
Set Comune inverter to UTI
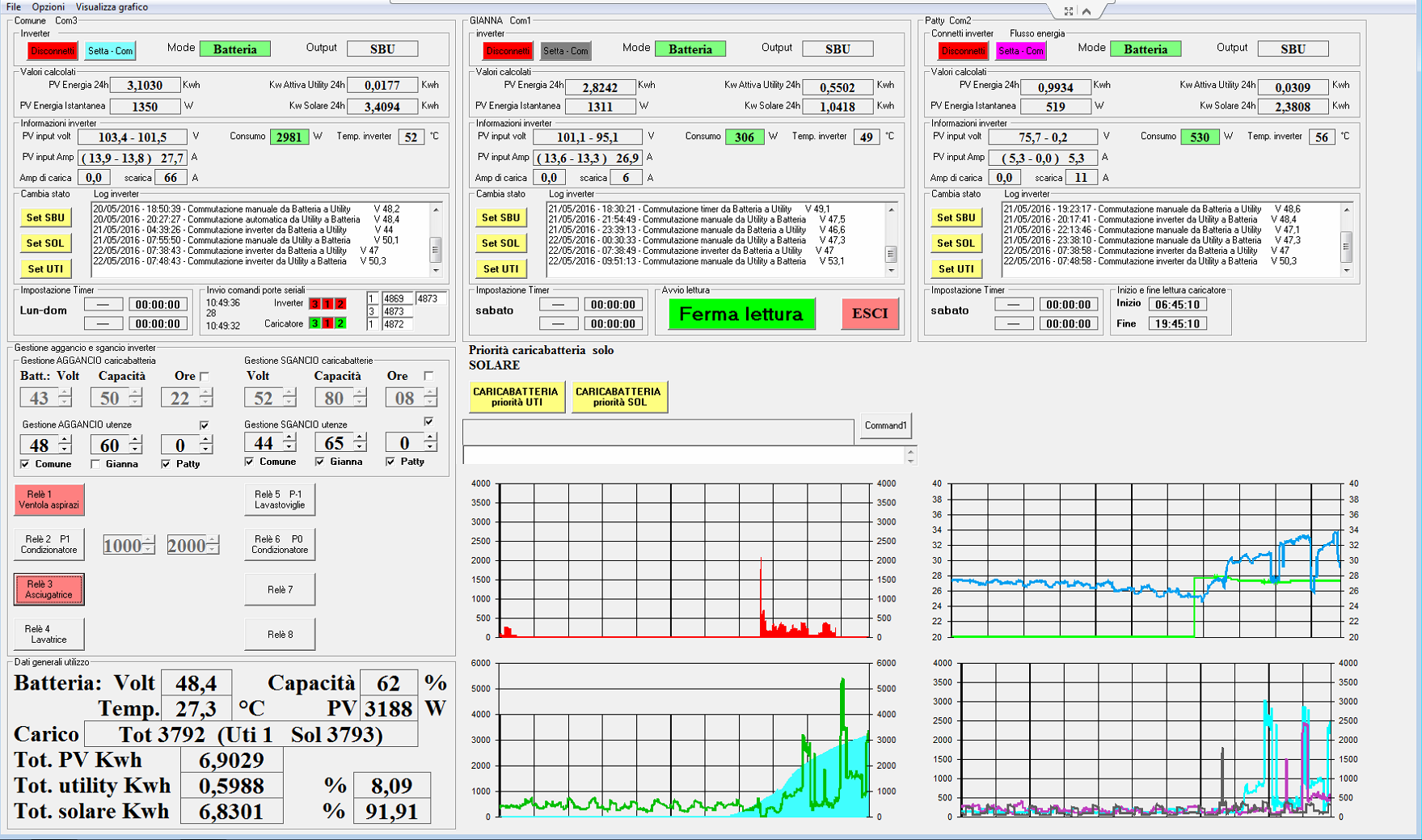[45, 269]
